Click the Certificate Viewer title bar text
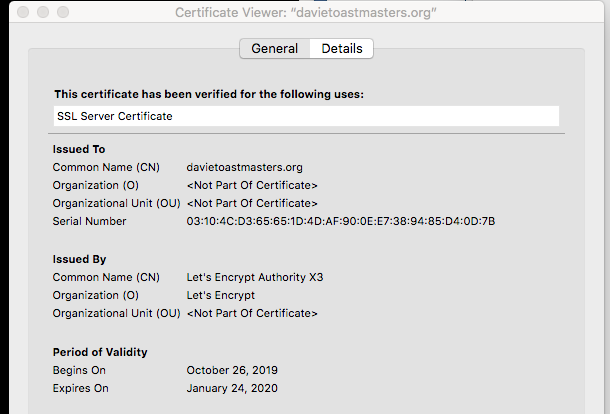 (304, 13)
